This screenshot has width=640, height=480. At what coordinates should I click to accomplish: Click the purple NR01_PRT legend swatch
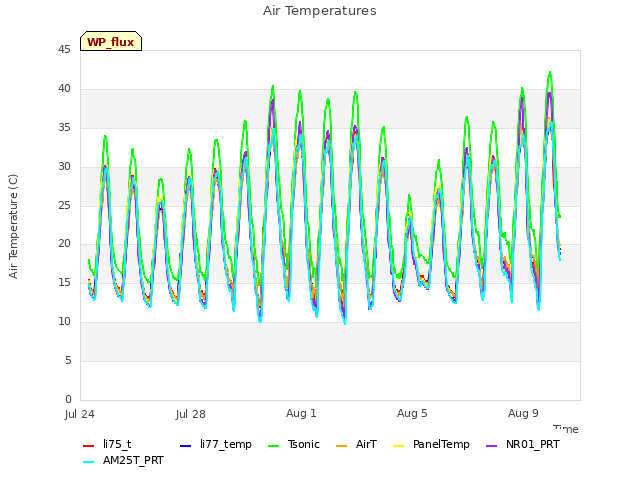[x=491, y=445]
